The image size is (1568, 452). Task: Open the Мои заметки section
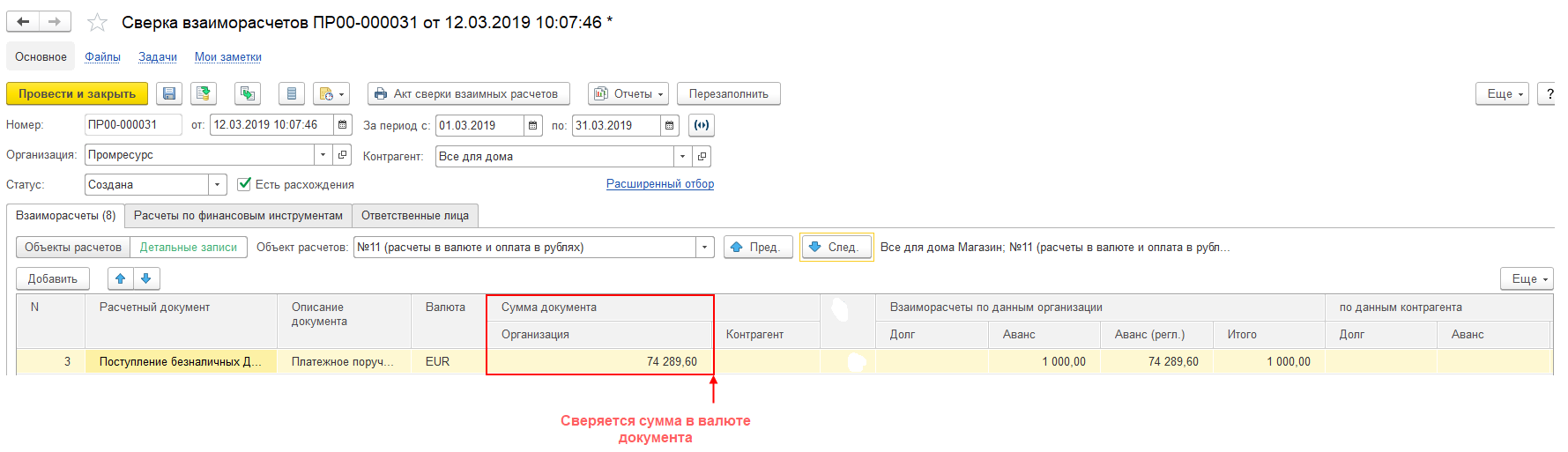[x=228, y=56]
